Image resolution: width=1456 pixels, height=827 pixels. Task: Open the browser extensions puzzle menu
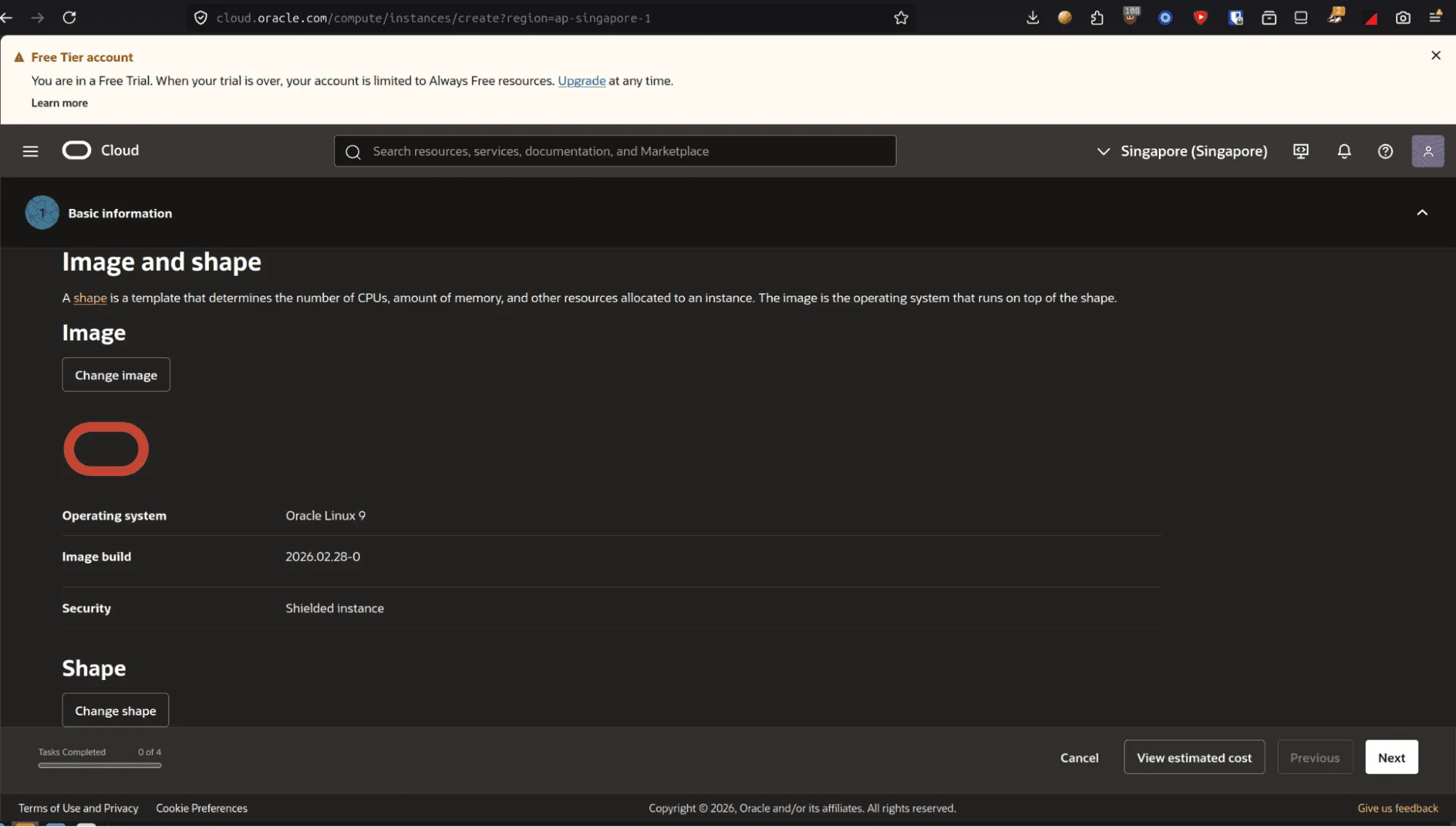coord(1097,17)
